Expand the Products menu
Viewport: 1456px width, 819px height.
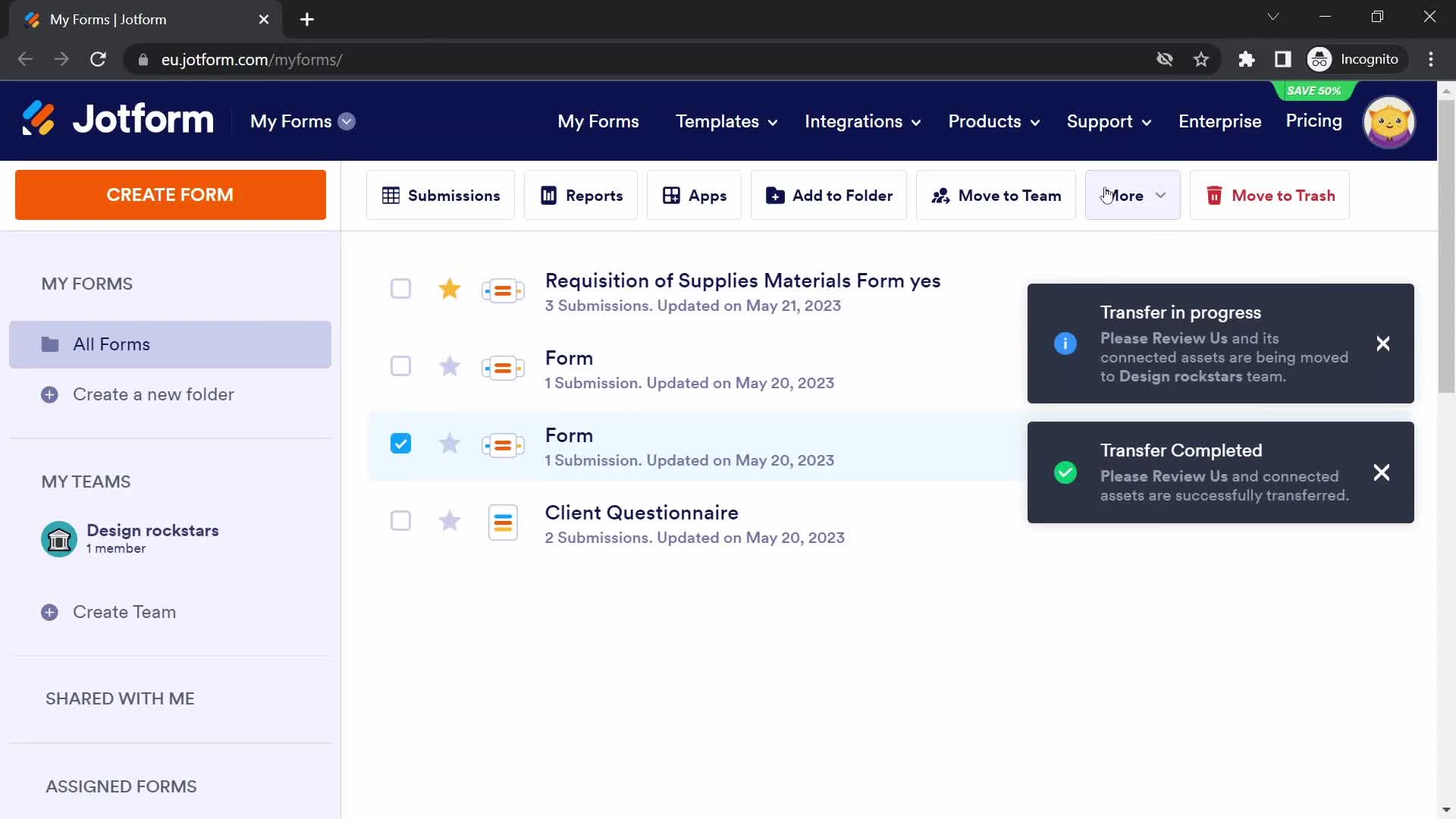[994, 122]
